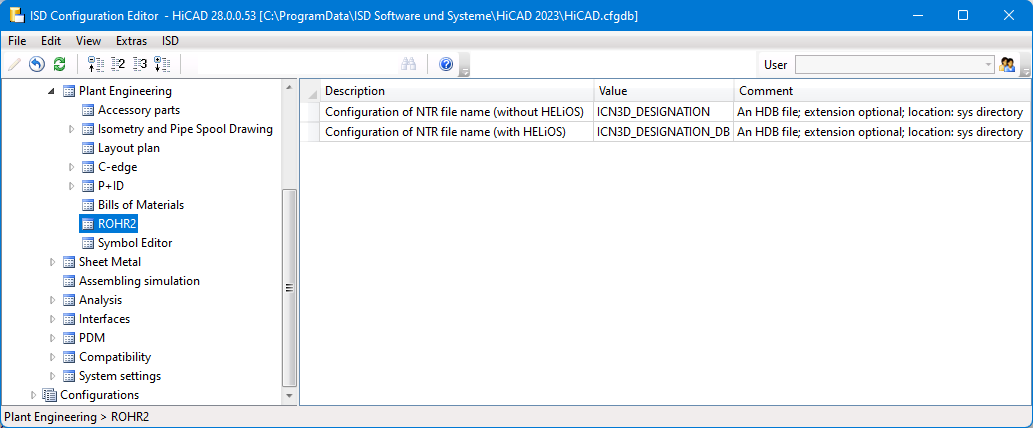Open the ISD menu
The image size is (1033, 428).
click(x=170, y=41)
